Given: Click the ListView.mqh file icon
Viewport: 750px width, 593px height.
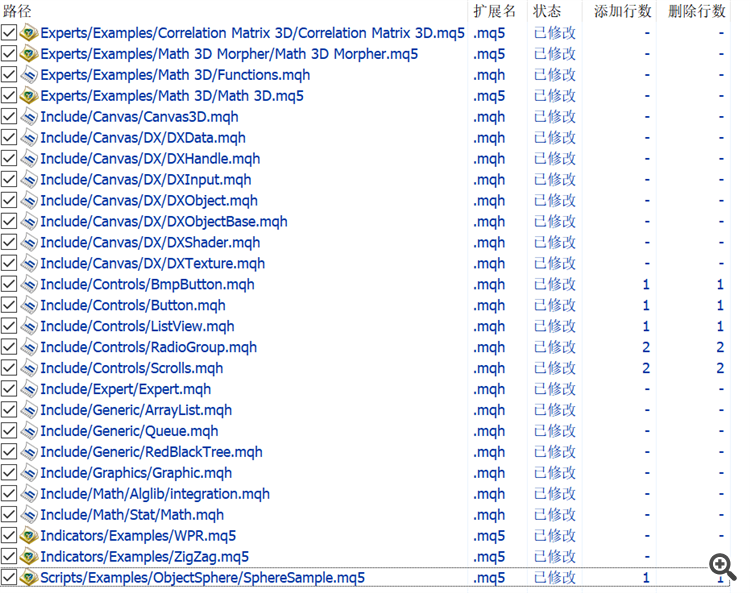Looking at the screenshot, I should pyautogui.click(x=29, y=326).
